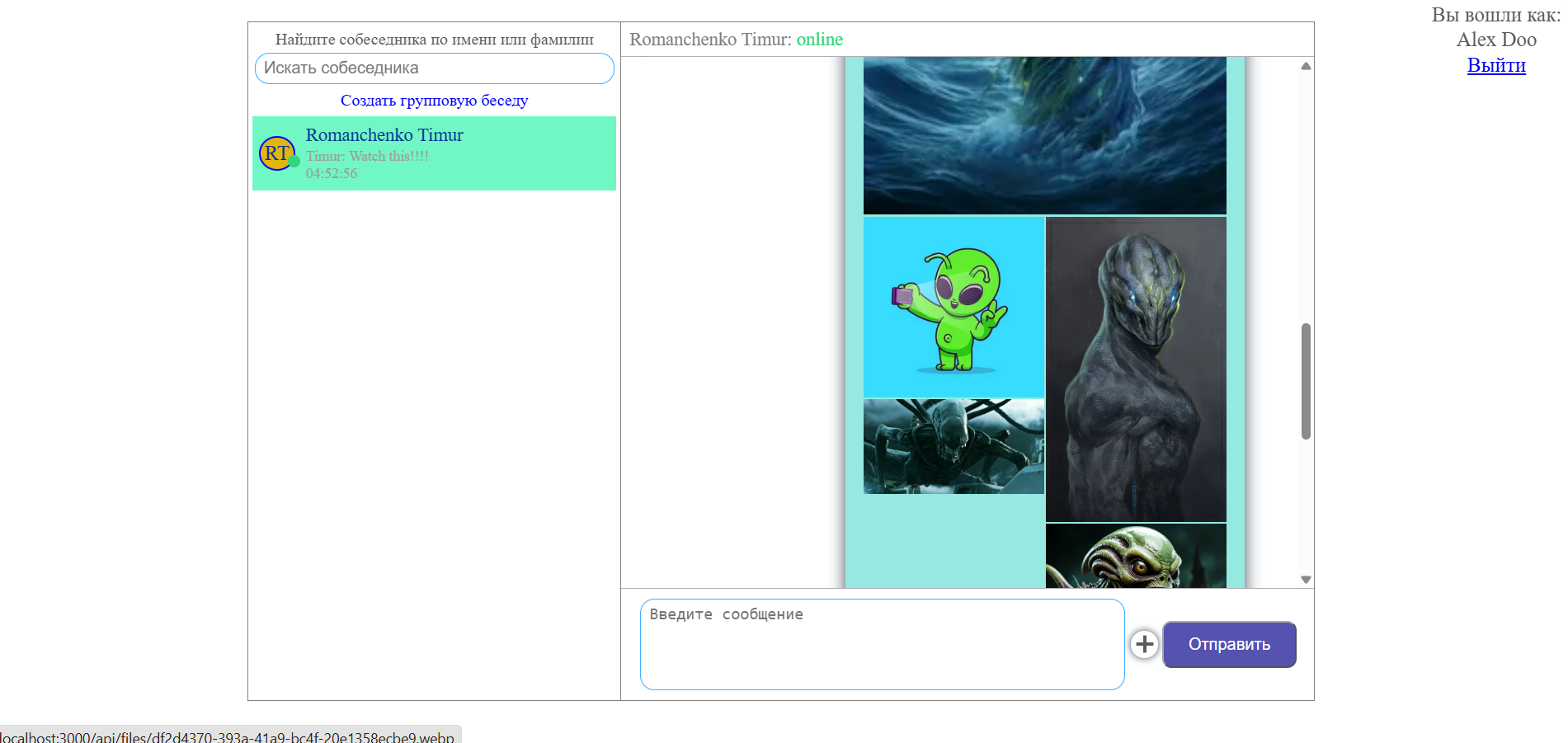Open the blue ocean waves image
Screen dimensions: 1568x743
pyautogui.click(x=1044, y=135)
